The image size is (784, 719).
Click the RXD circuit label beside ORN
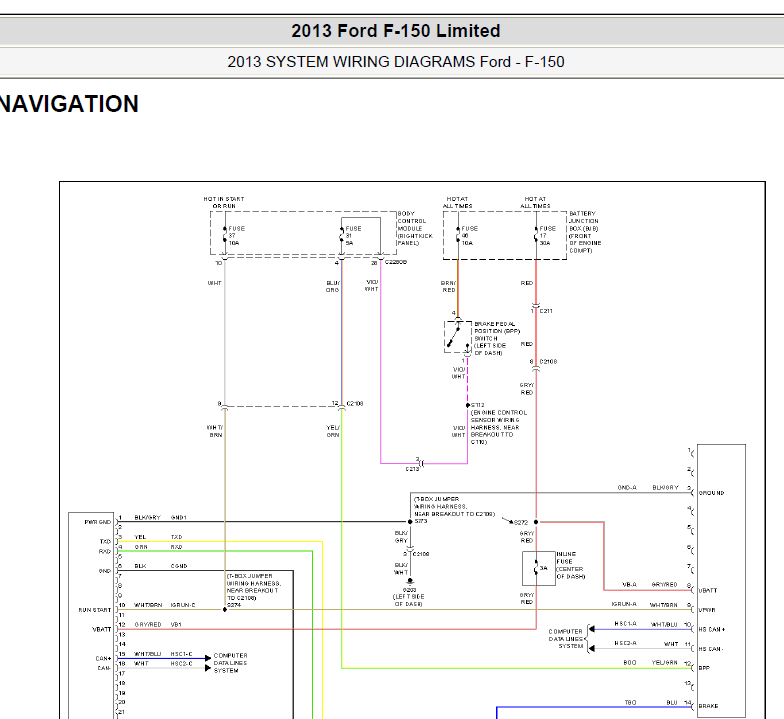coord(176,547)
